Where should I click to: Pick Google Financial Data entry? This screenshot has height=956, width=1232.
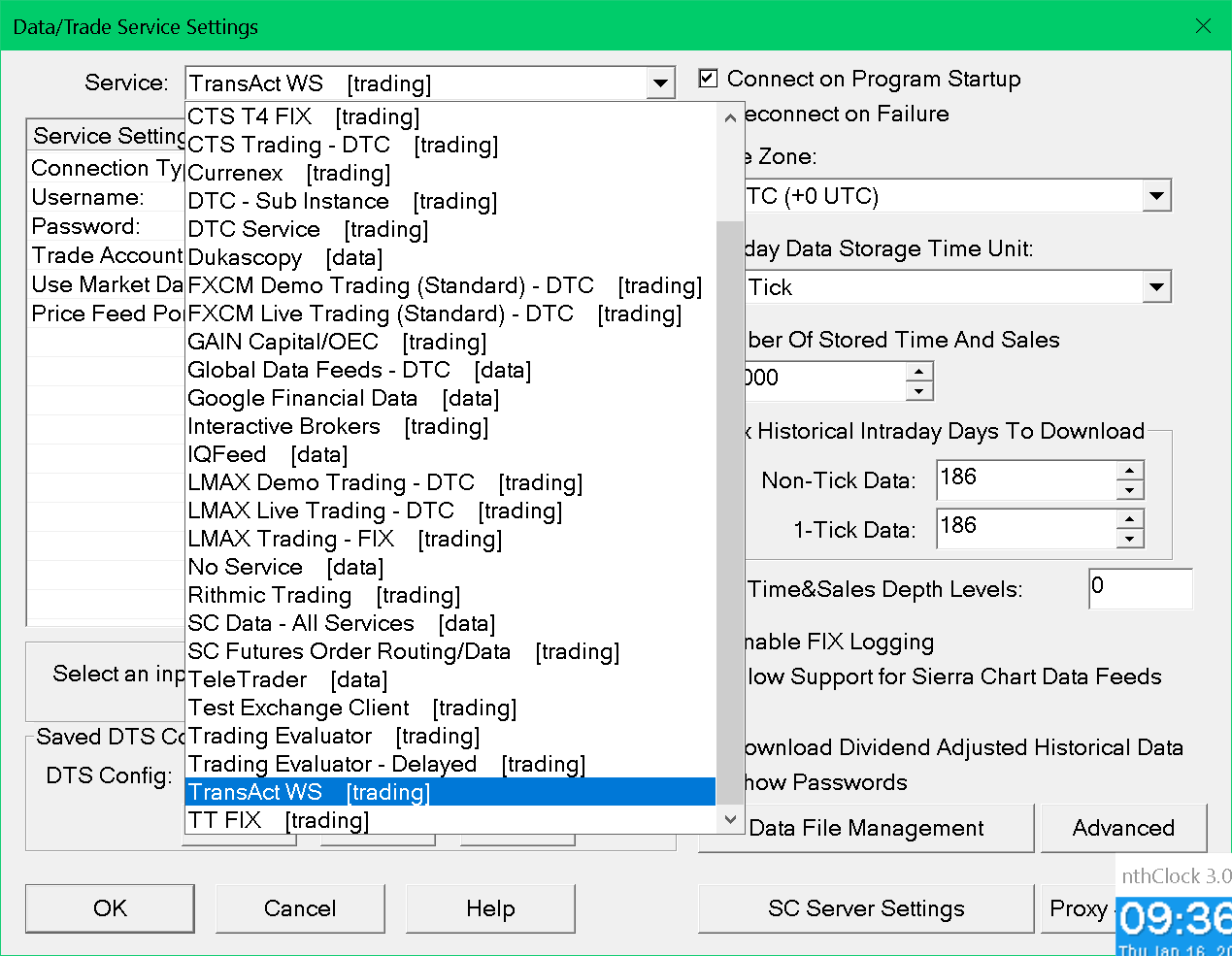(450, 398)
